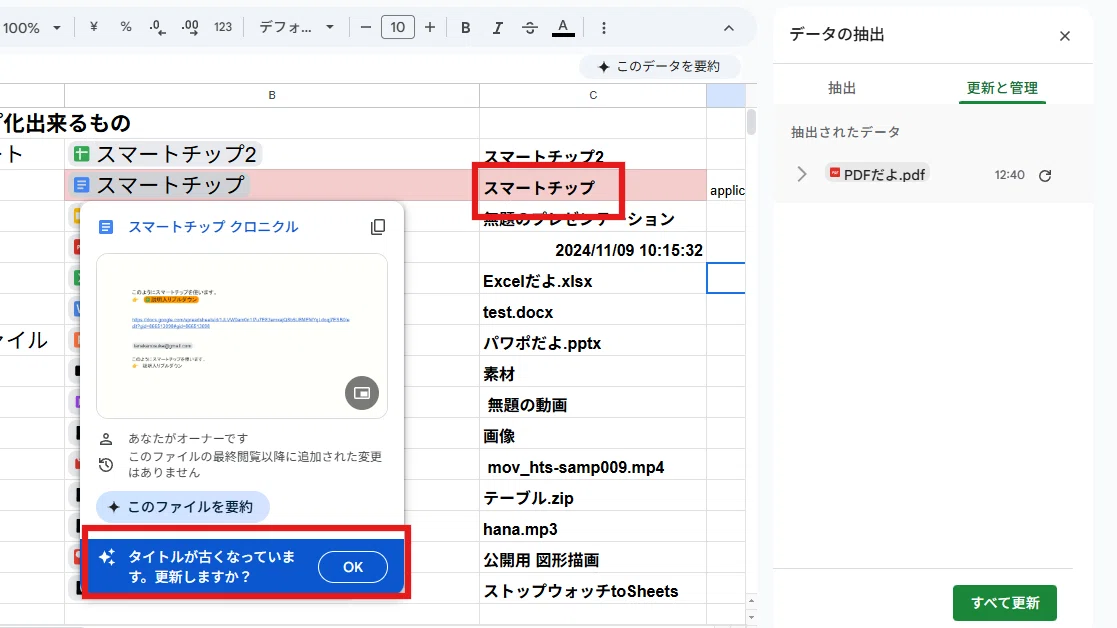Click the このデータを要約 button

pos(659,66)
